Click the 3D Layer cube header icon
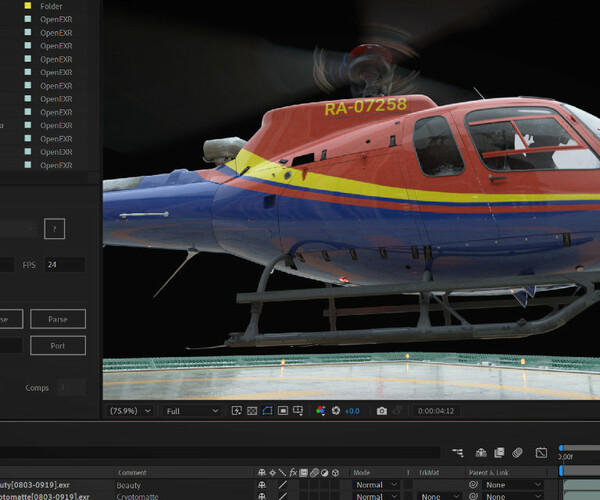The width and height of the screenshot is (600, 500). 335,473
